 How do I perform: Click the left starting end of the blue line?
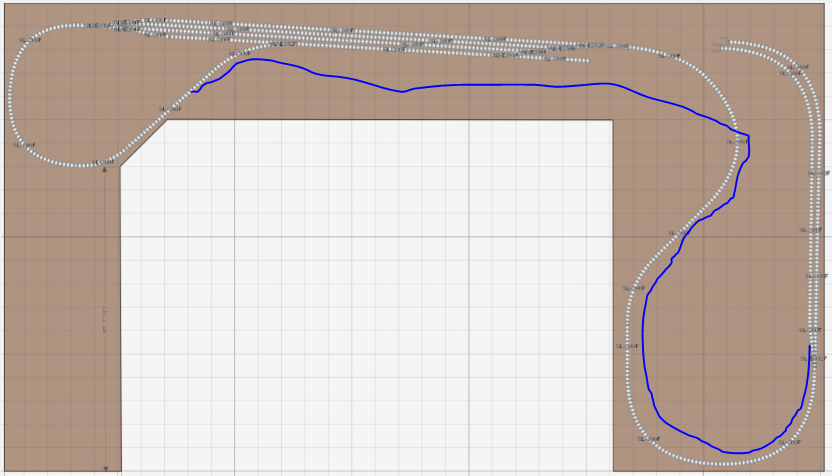coord(193,92)
